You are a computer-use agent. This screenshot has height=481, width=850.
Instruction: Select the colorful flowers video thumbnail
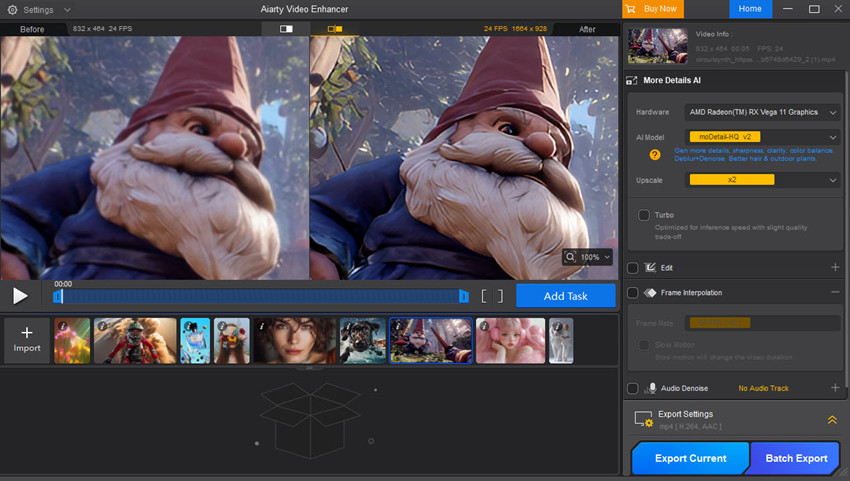(72, 341)
